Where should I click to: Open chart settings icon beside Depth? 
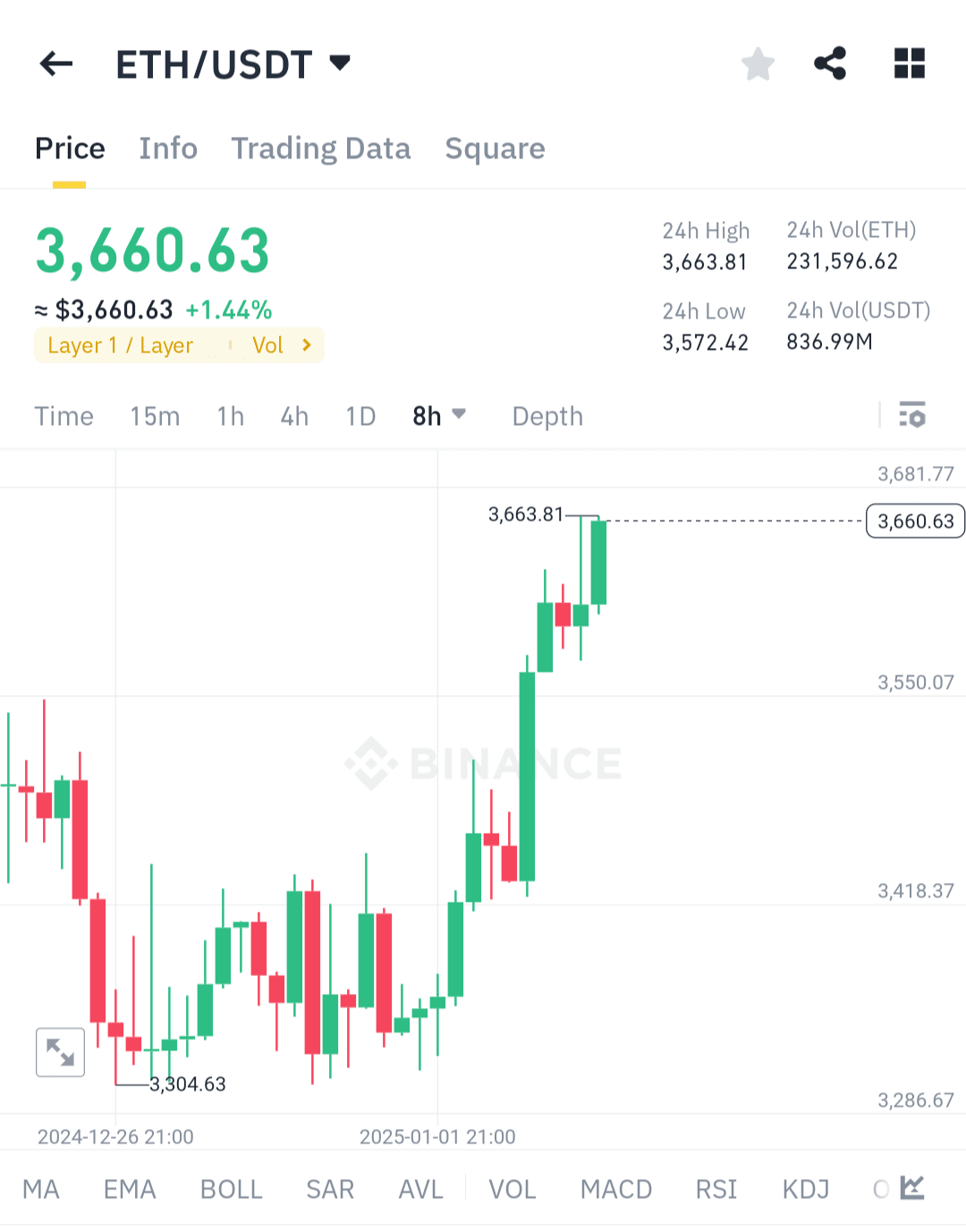(x=912, y=415)
